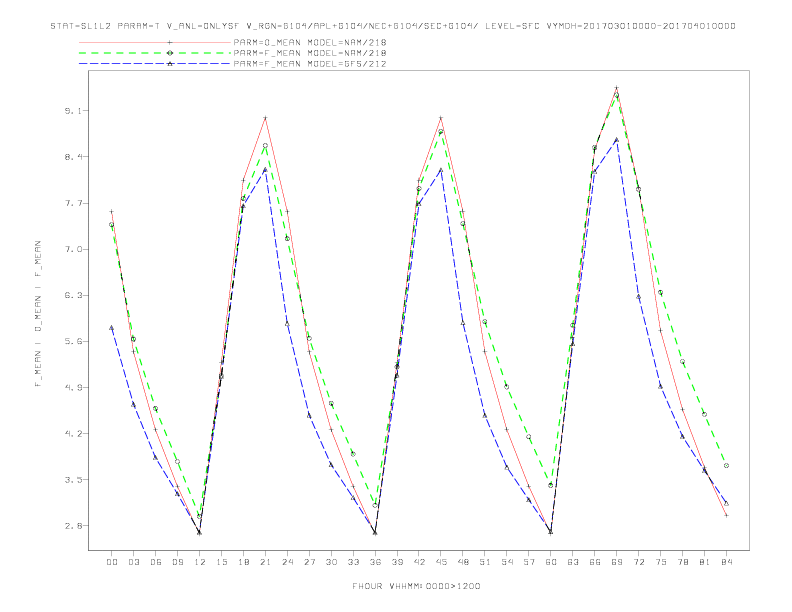Click the x-axis tick label 15
Image resolution: width=792 pixels, height=612 pixels.
pos(221,562)
